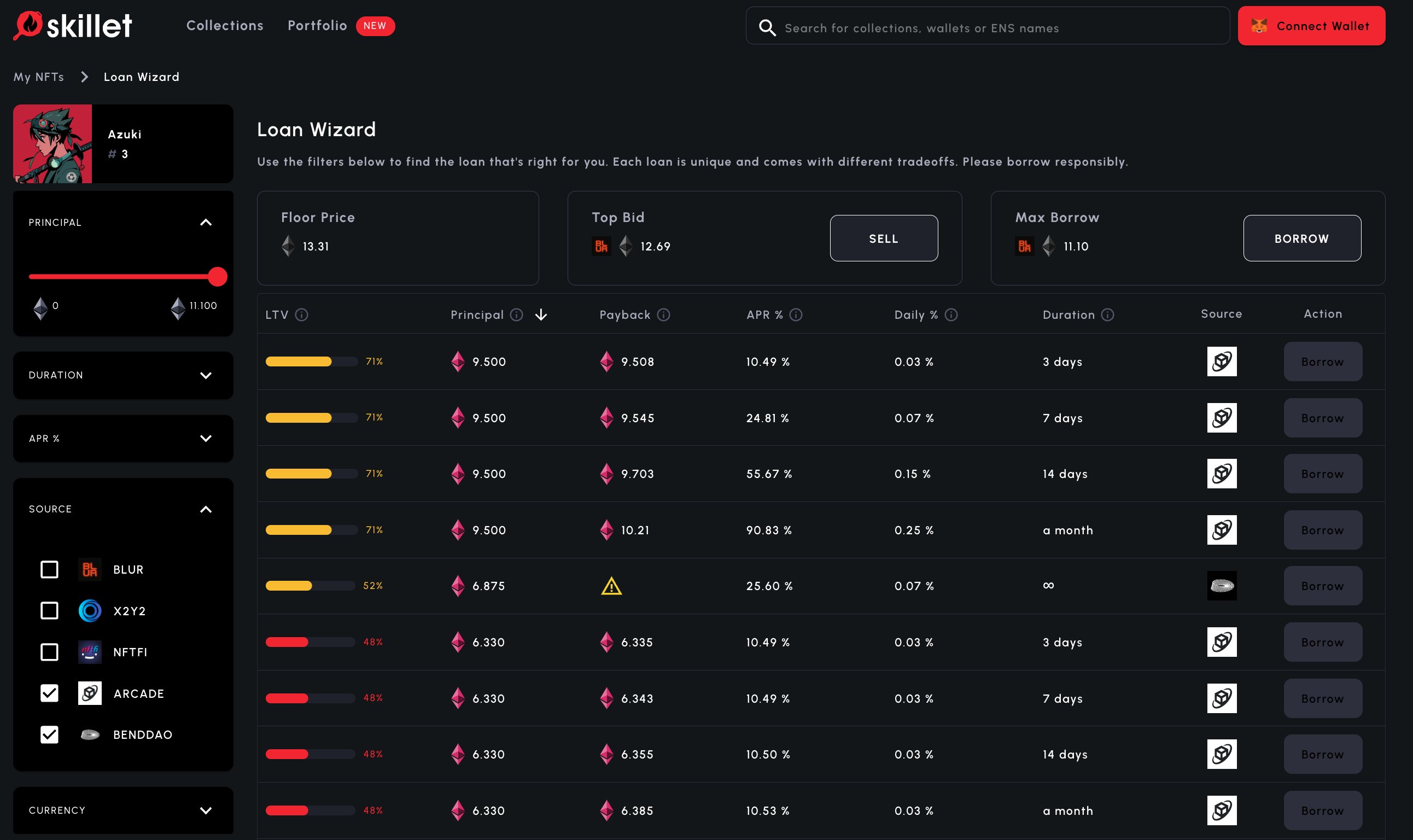Screen dimensions: 1413x840
Task: Enable the BLUR source checkbox
Action: 49,569
